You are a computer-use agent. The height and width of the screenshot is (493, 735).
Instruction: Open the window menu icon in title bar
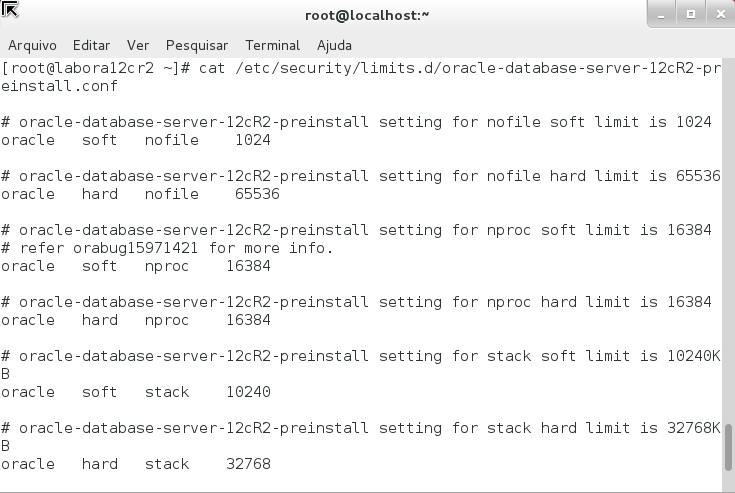click(x=10, y=11)
